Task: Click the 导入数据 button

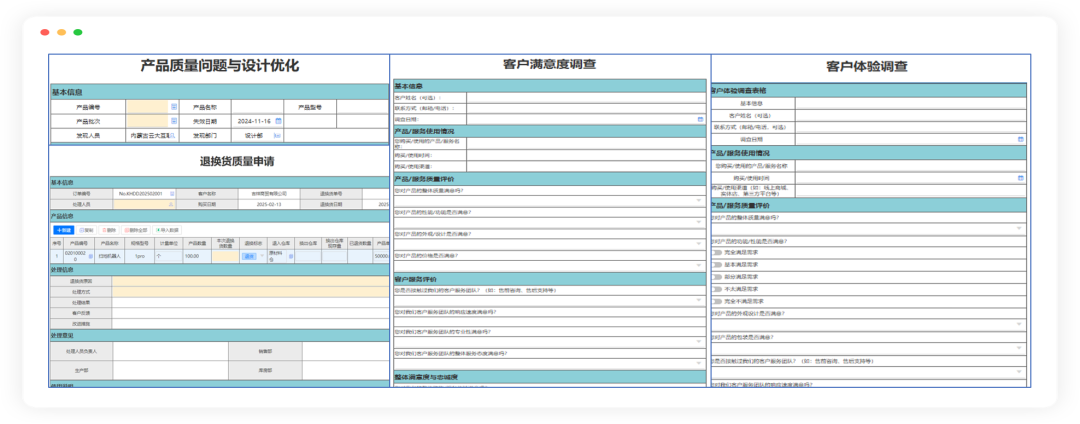Action: pos(168,230)
